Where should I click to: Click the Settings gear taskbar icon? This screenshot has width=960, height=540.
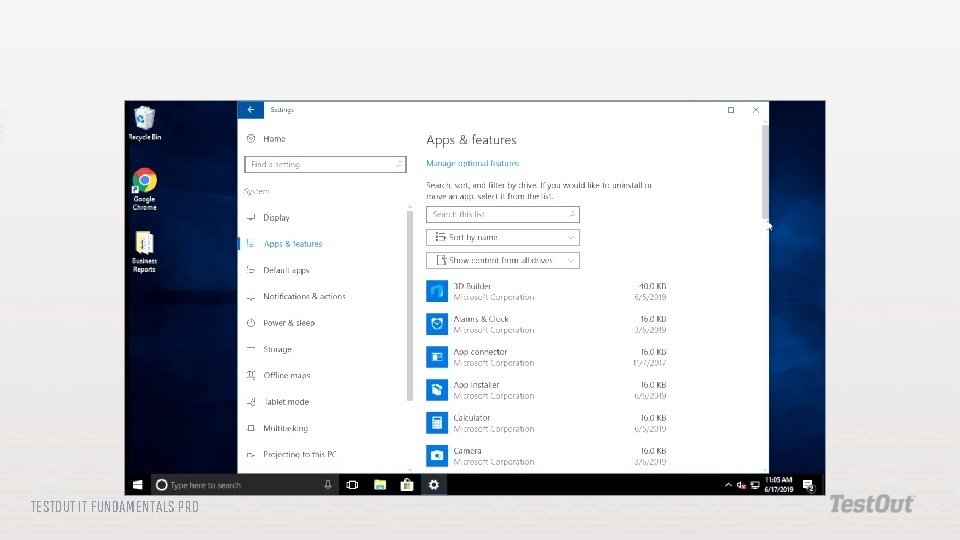433,485
